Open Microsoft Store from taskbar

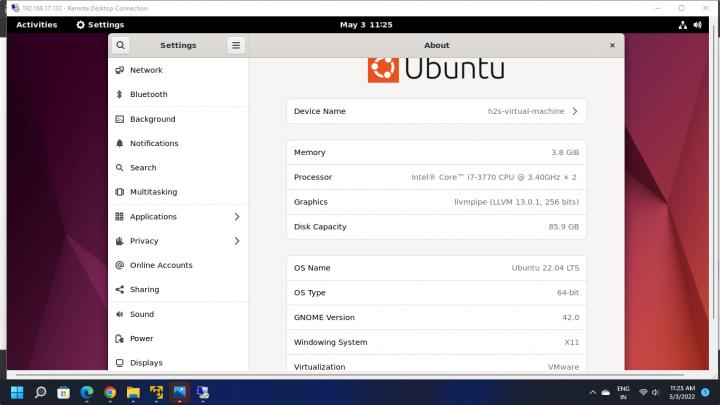click(63, 392)
